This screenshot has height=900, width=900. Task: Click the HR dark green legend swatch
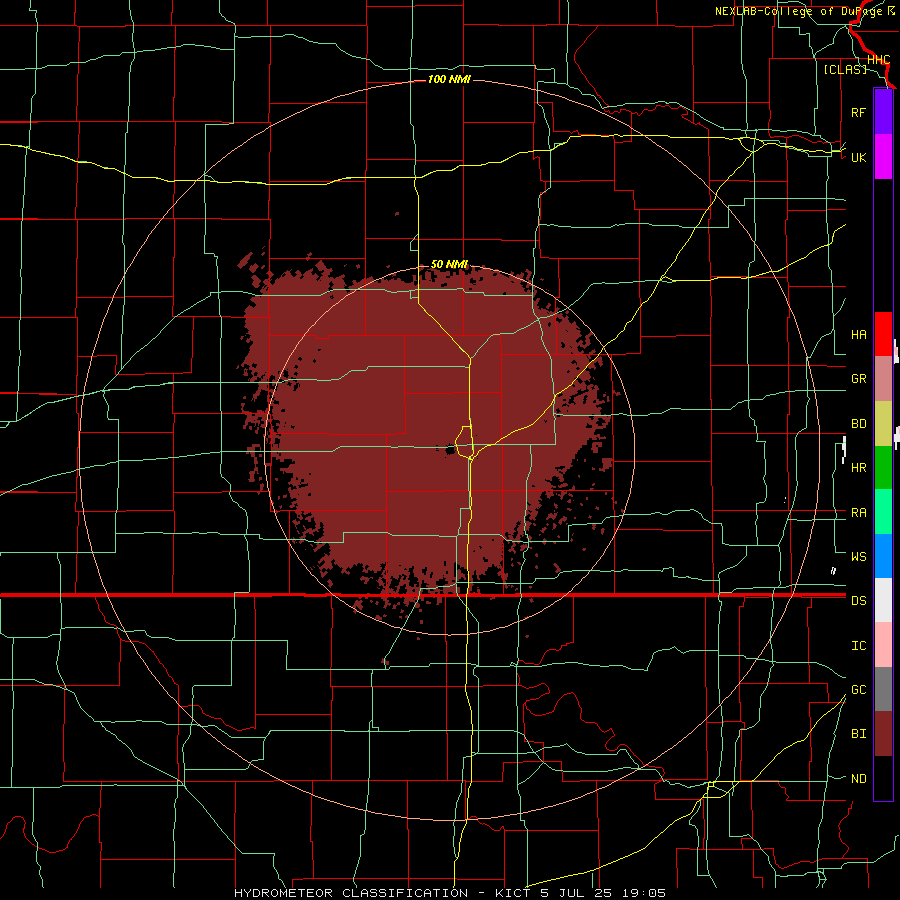(x=883, y=468)
